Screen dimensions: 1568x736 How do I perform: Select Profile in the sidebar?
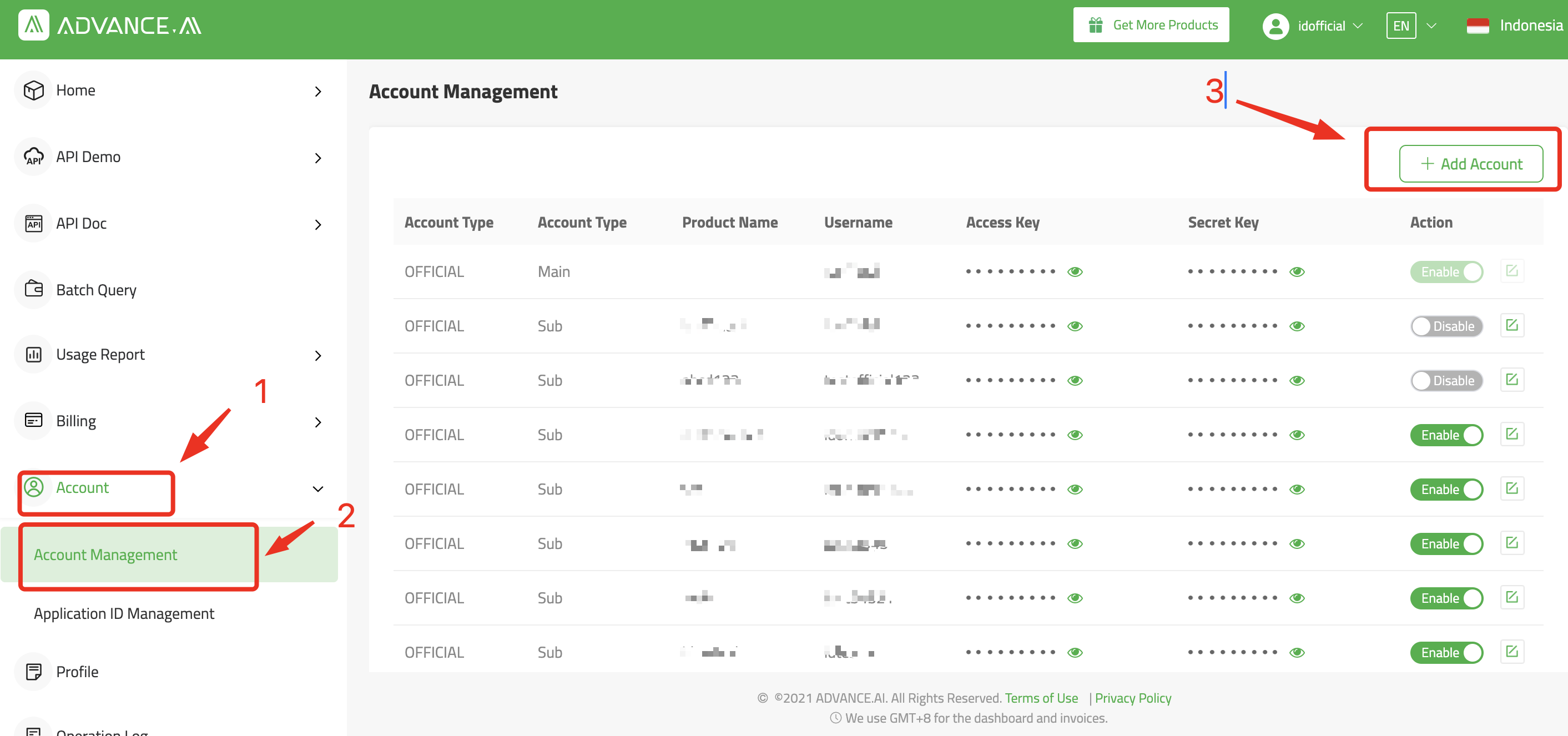pyautogui.click(x=77, y=672)
